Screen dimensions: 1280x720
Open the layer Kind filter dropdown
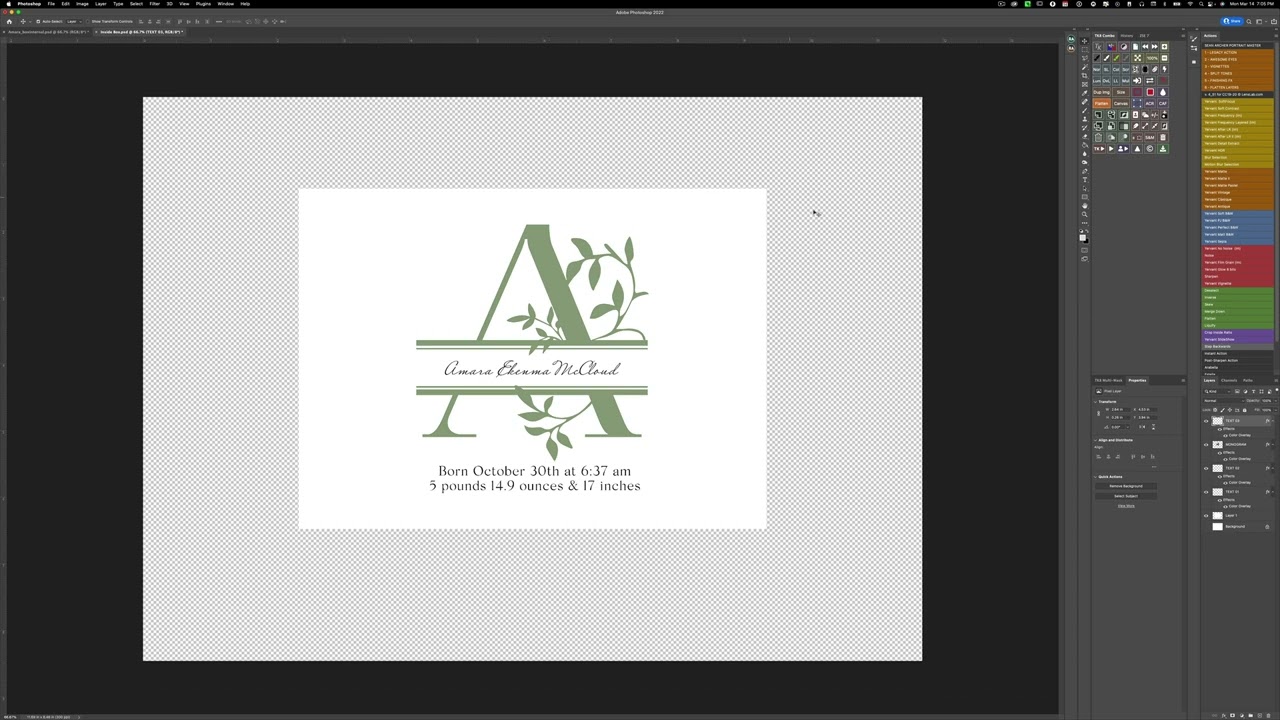[1217, 391]
